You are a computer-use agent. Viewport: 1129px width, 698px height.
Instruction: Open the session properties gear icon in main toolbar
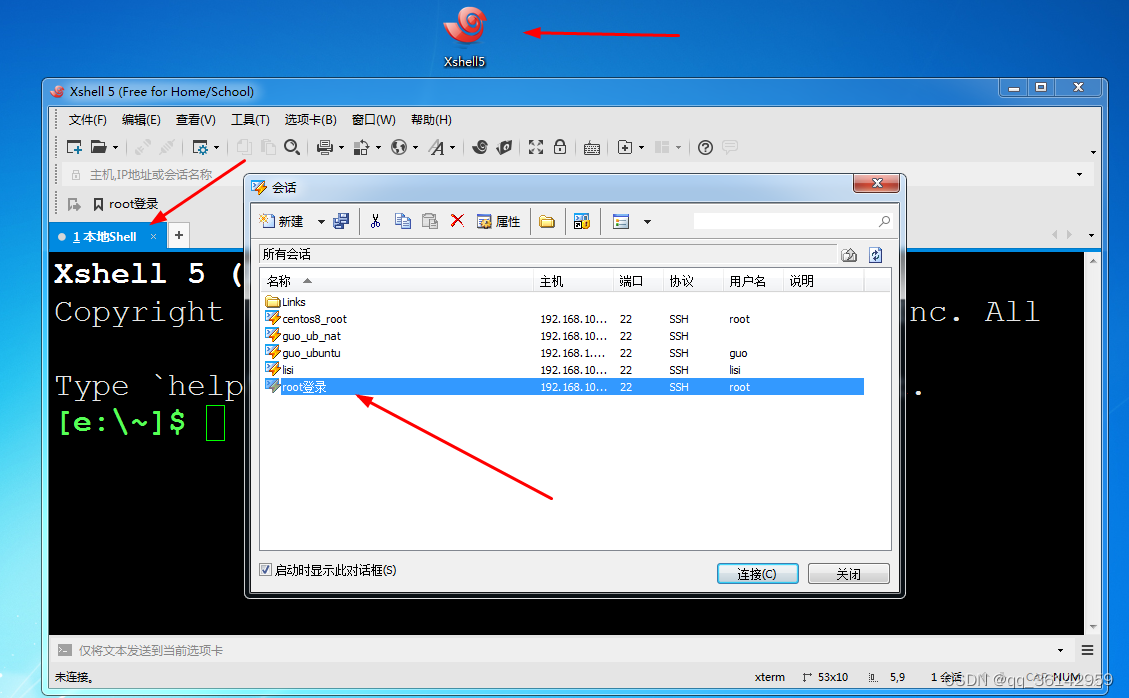(200, 147)
